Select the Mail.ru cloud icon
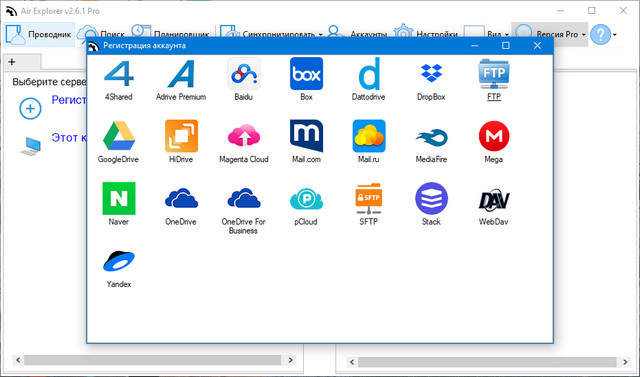 coord(369,136)
